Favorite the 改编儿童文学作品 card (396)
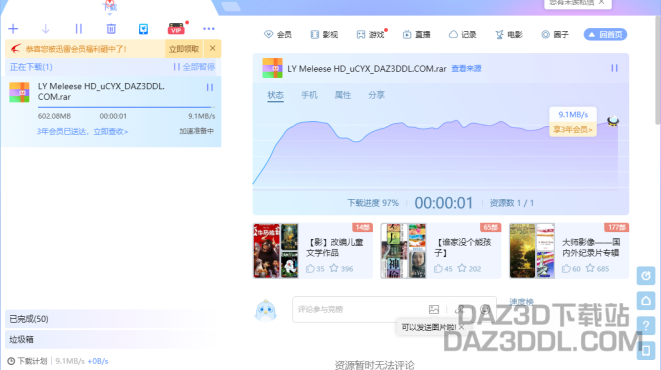661x370 pixels. pos(341,268)
